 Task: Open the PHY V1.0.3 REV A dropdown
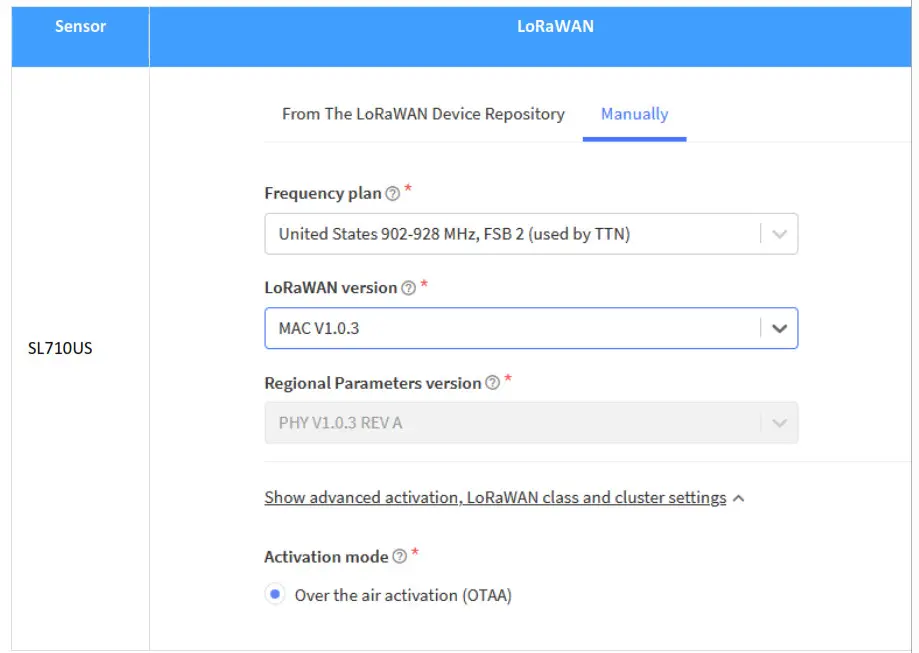[510, 423]
